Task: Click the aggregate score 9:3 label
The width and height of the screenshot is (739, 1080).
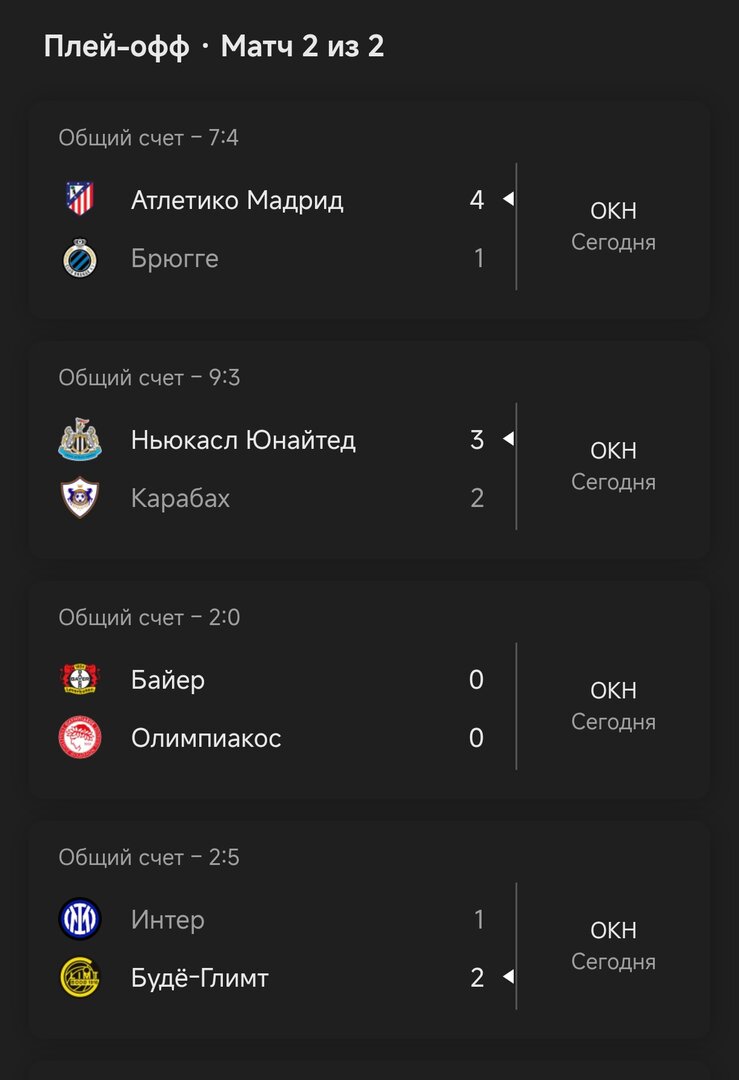Action: pyautogui.click(x=149, y=378)
